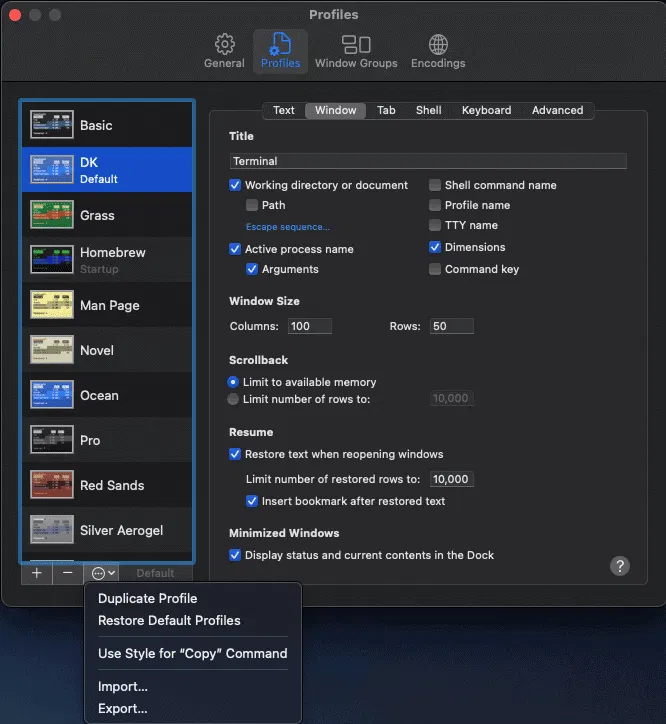Viewport: 666px width, 724px height.
Task: Open the help question mark button
Action: coord(619,566)
